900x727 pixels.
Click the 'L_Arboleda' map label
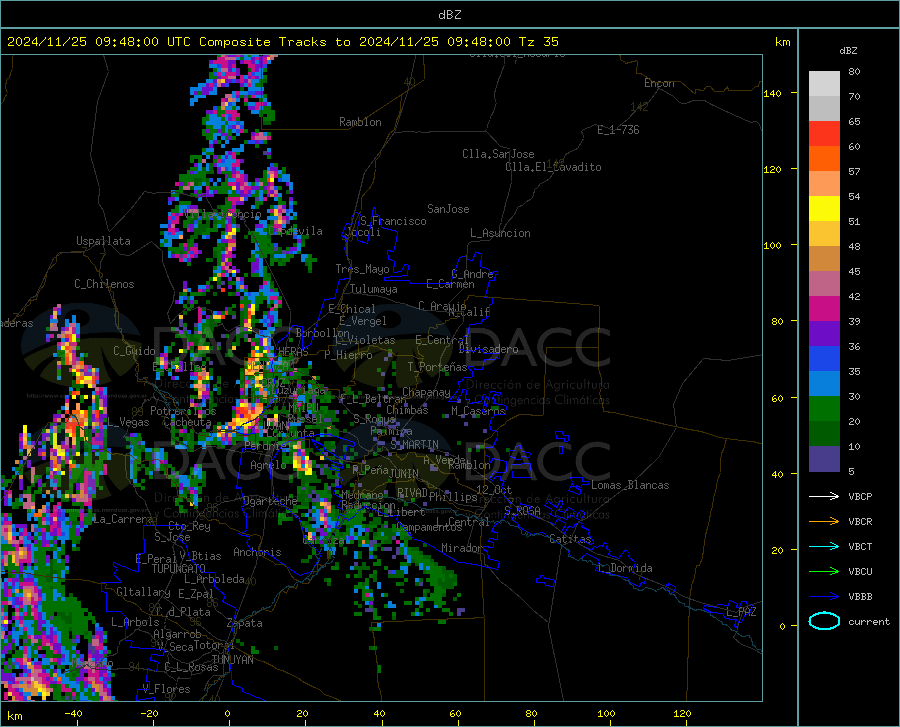coord(214,579)
